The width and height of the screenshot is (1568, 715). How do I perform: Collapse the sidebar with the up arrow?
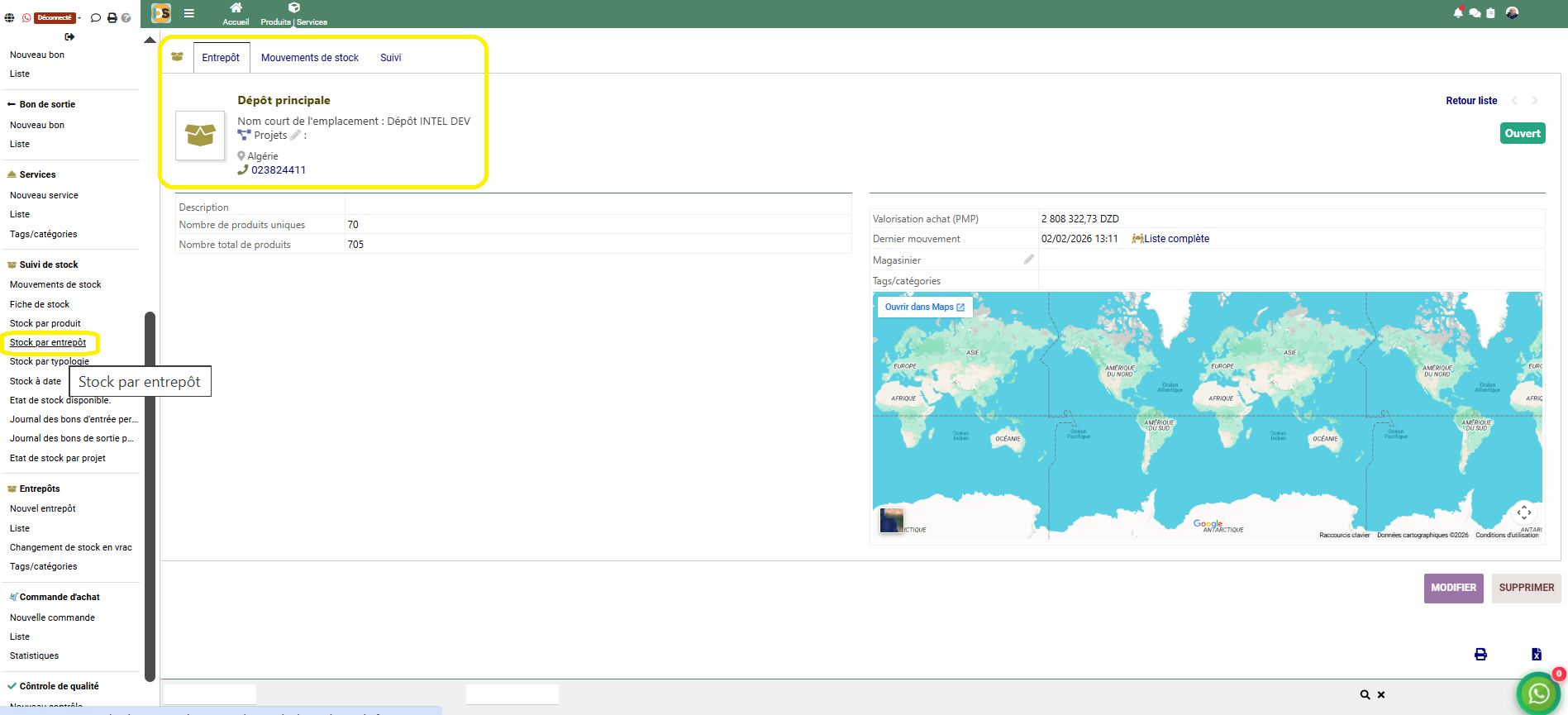[150, 40]
